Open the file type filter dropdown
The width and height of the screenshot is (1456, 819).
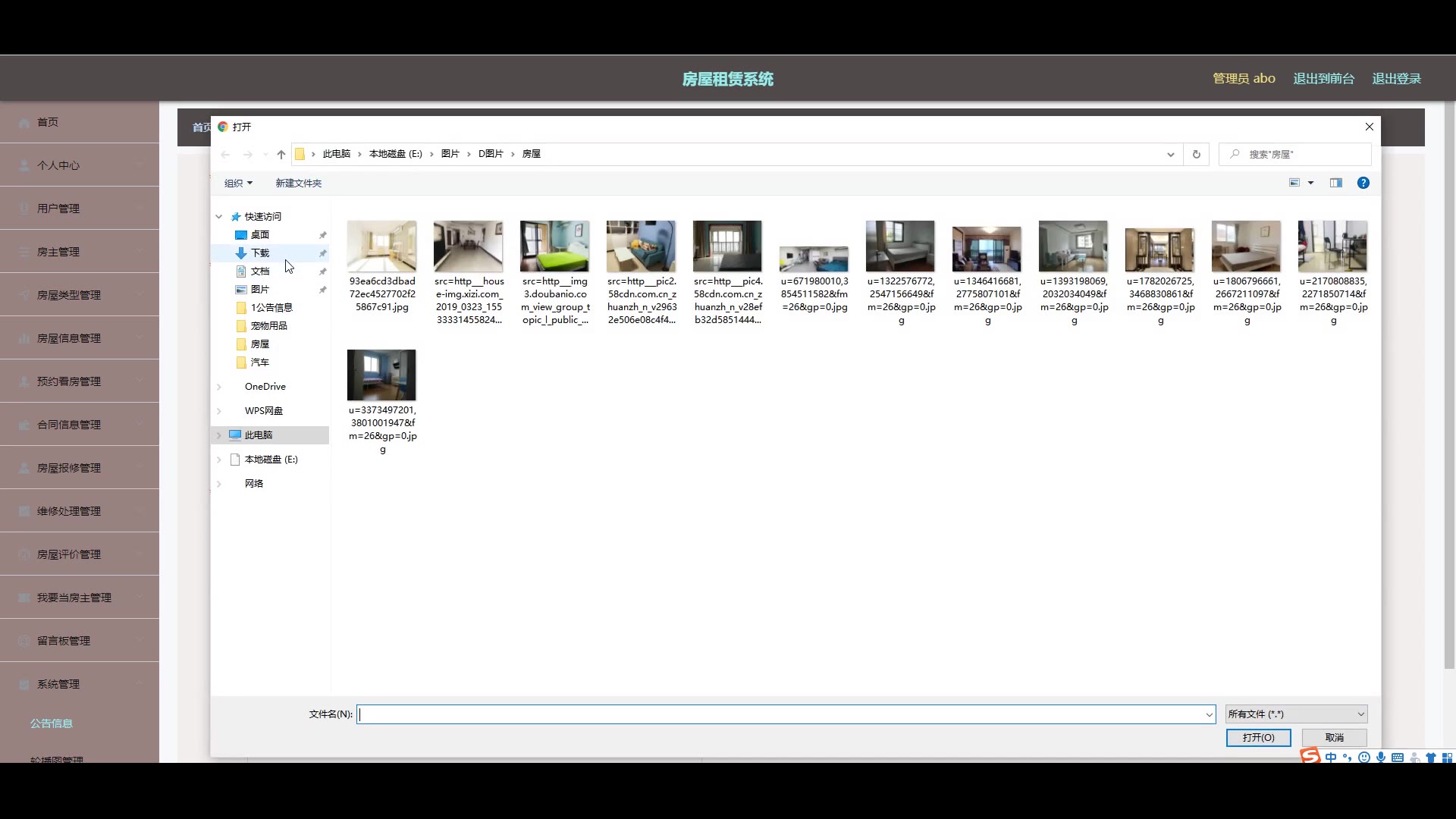coord(1296,714)
